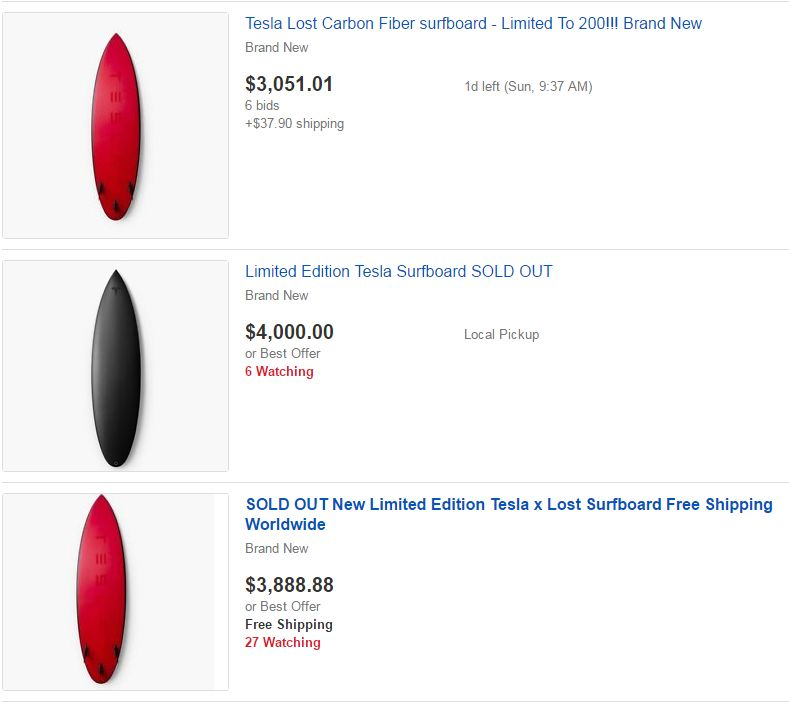Click 'Local Pickup' on the $4,000 listing
Screen dimensions: 789x703
501,335
